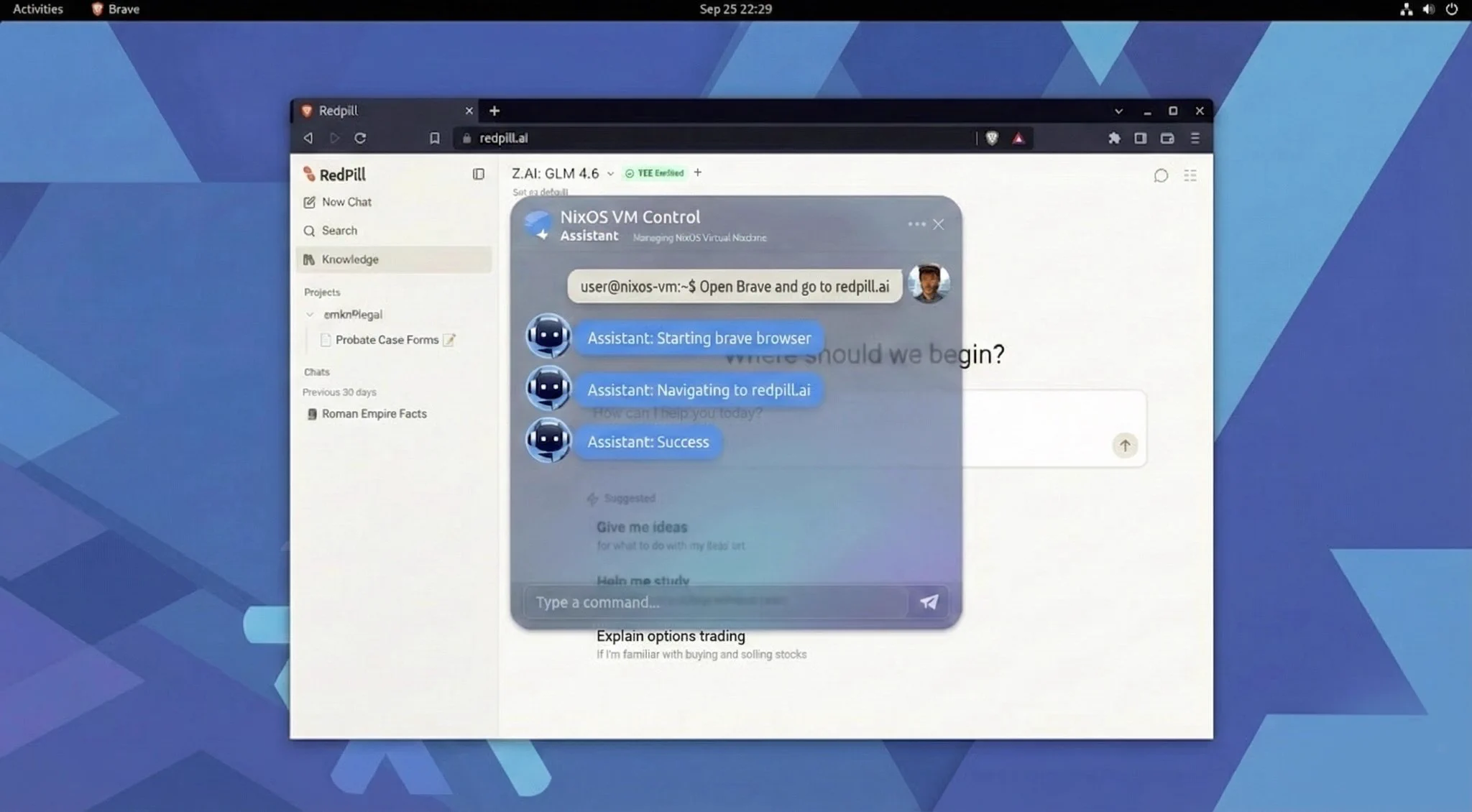The image size is (1472, 812).
Task: Open the Brave app menu in top bar
Action: pos(116,9)
